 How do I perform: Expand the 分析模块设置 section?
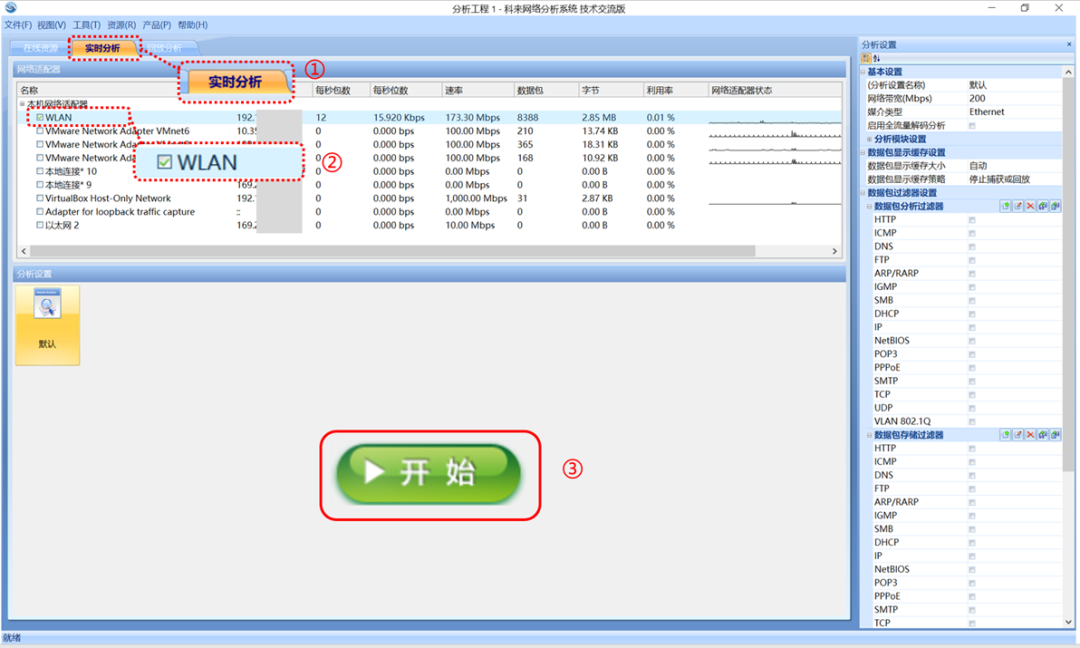tap(869, 139)
